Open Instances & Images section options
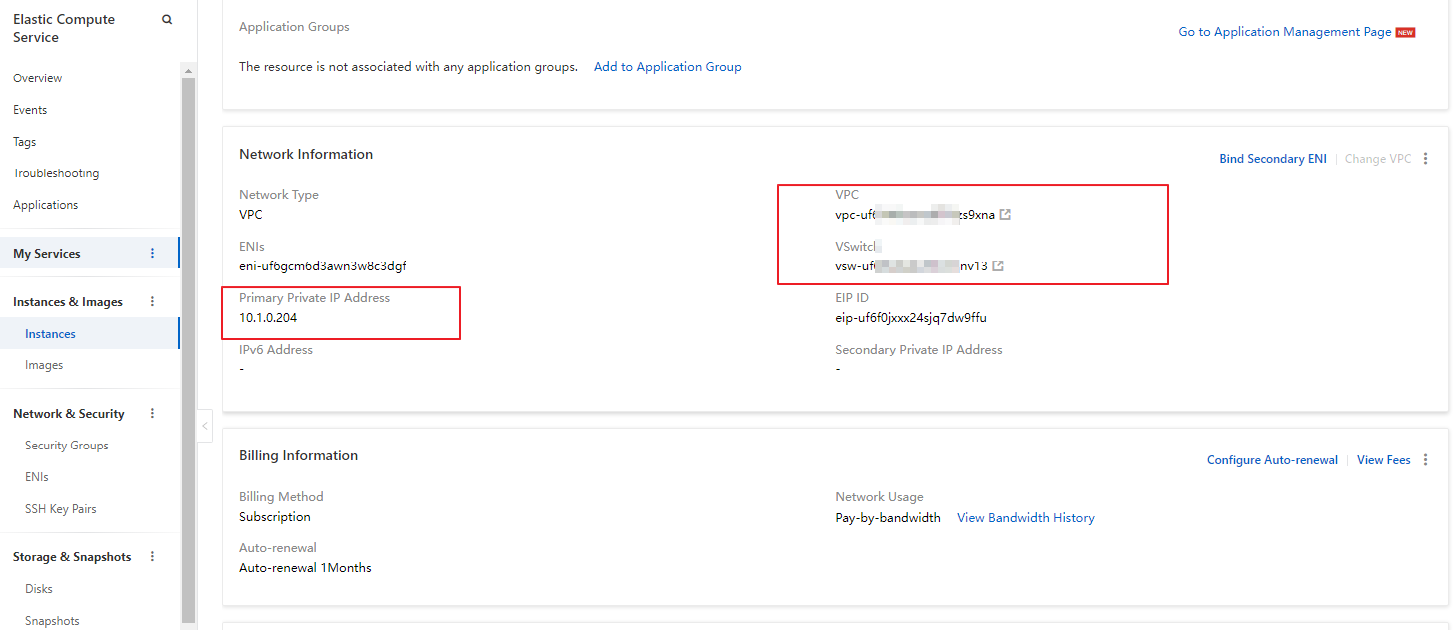 (x=153, y=302)
